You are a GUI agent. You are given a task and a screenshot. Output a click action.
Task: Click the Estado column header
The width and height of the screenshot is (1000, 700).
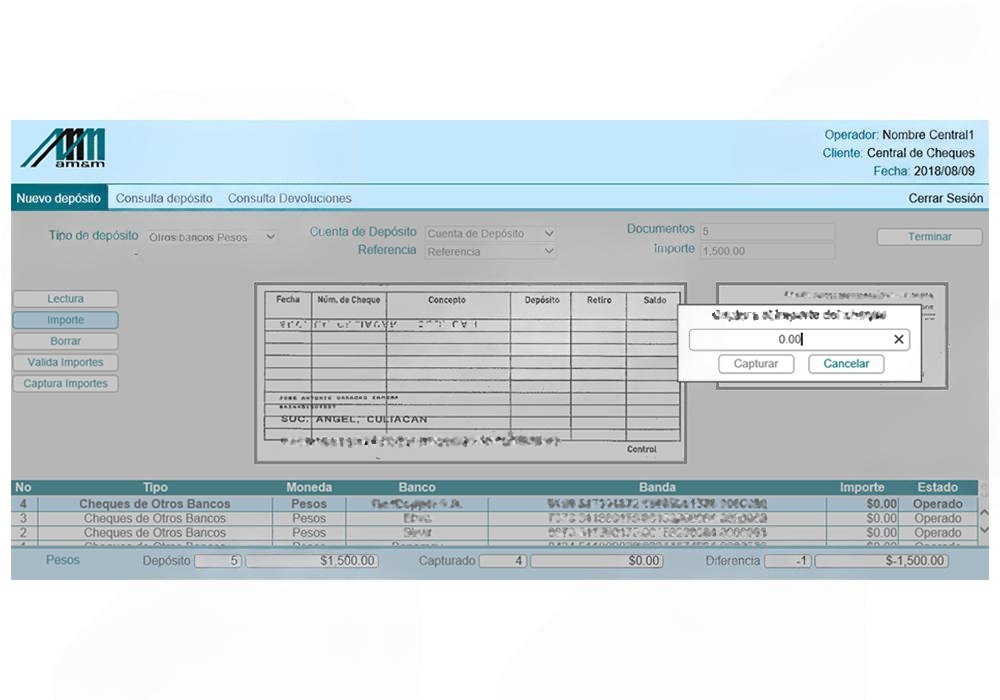click(x=938, y=487)
